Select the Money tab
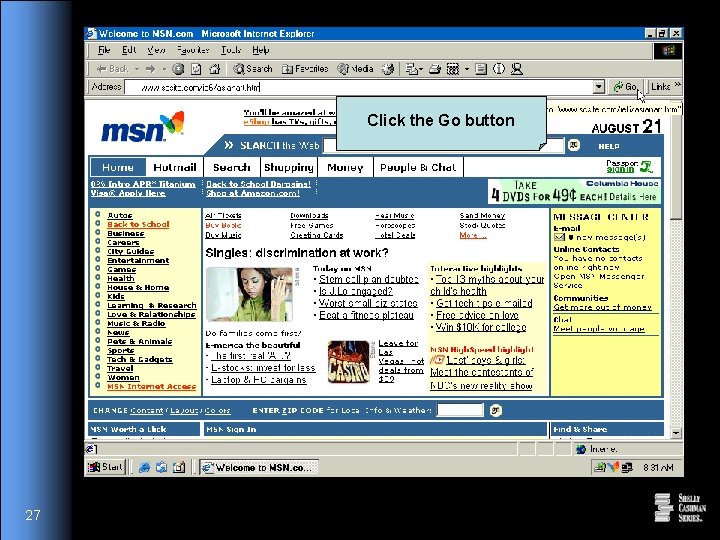This screenshot has height=540, width=720. (x=345, y=168)
